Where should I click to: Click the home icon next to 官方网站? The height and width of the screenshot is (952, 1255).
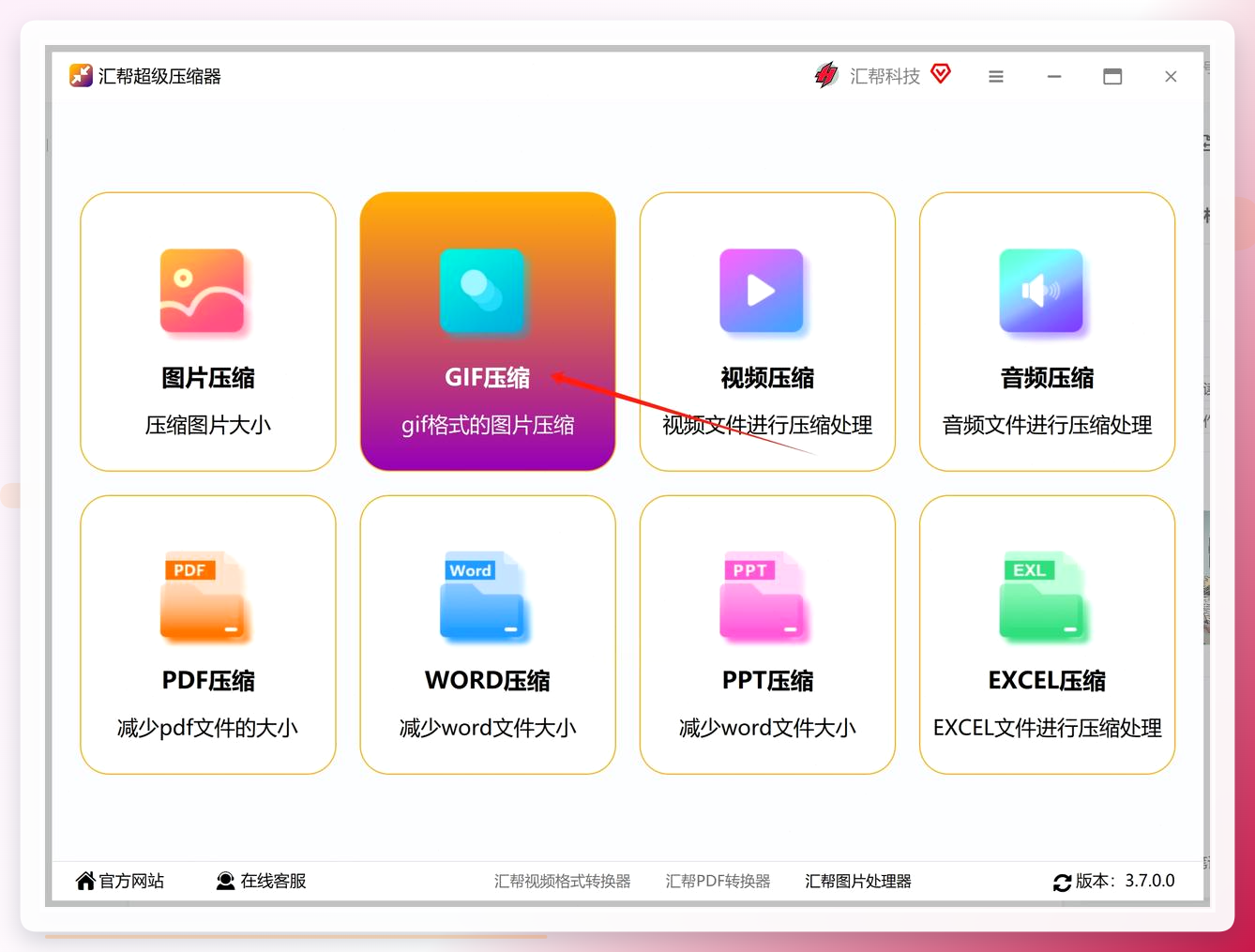[85, 881]
